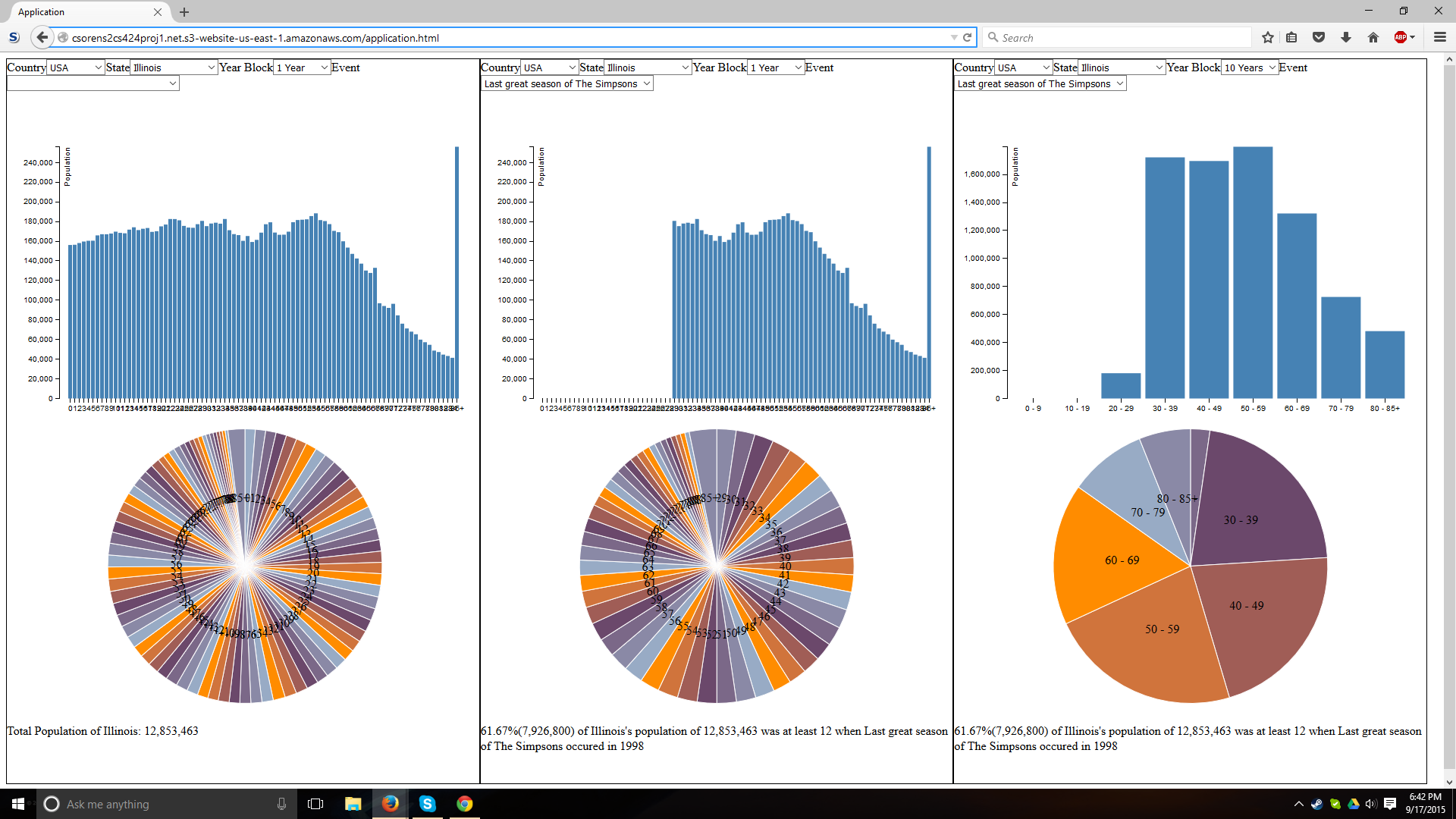This screenshot has height=819, width=1456.
Task: Open File Explorer from the taskbar
Action: click(353, 804)
